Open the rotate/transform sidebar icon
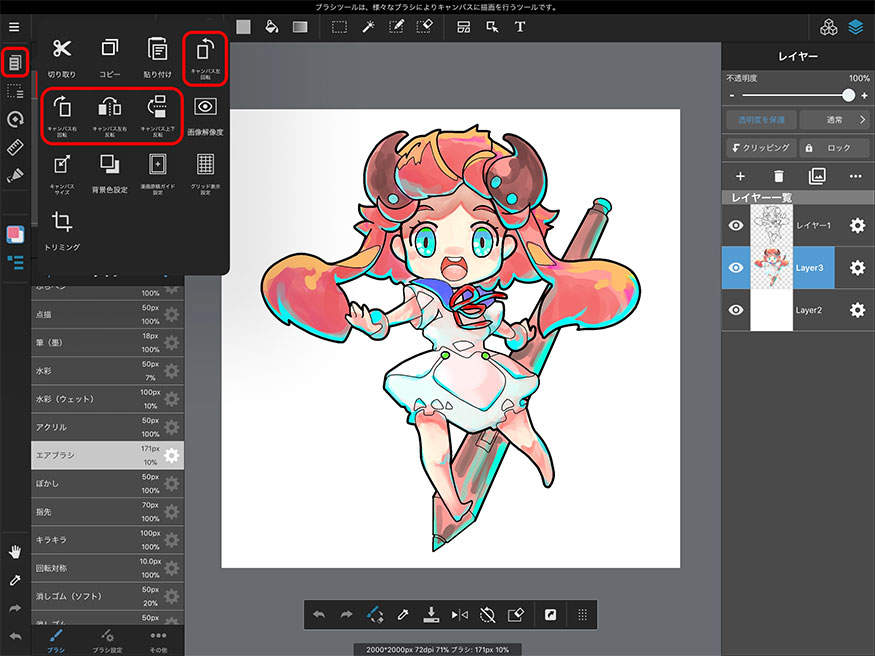This screenshot has width=875, height=656. pyautogui.click(x=15, y=119)
